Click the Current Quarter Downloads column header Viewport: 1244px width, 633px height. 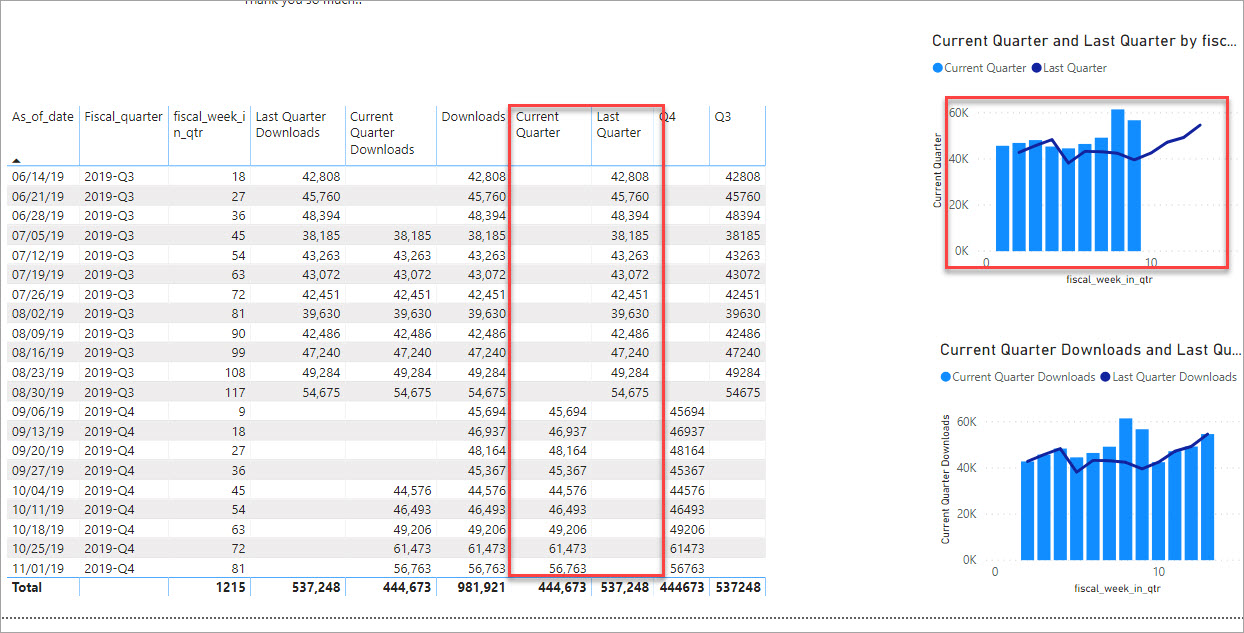tap(382, 133)
